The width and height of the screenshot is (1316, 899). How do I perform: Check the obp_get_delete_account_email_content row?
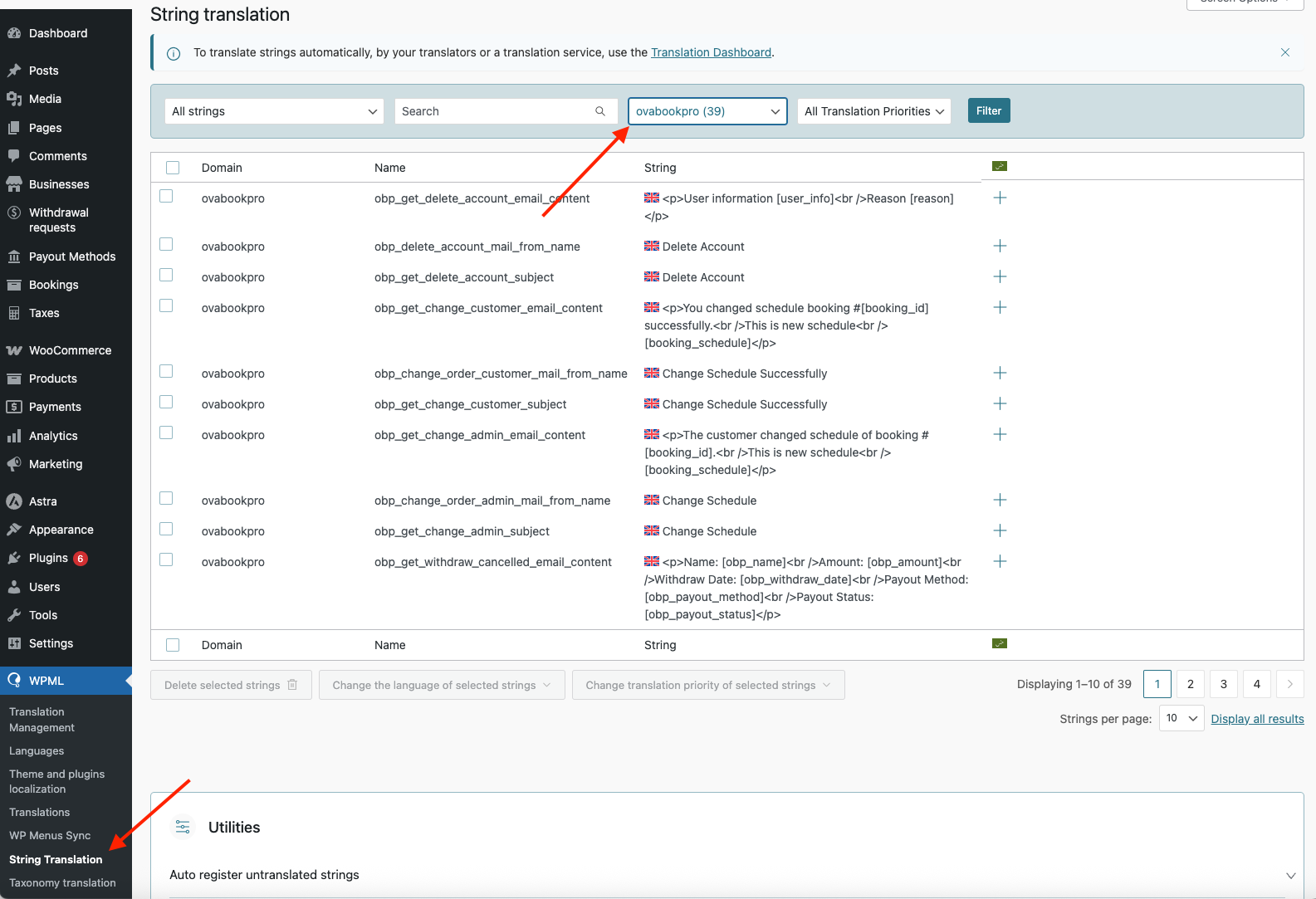click(166, 196)
